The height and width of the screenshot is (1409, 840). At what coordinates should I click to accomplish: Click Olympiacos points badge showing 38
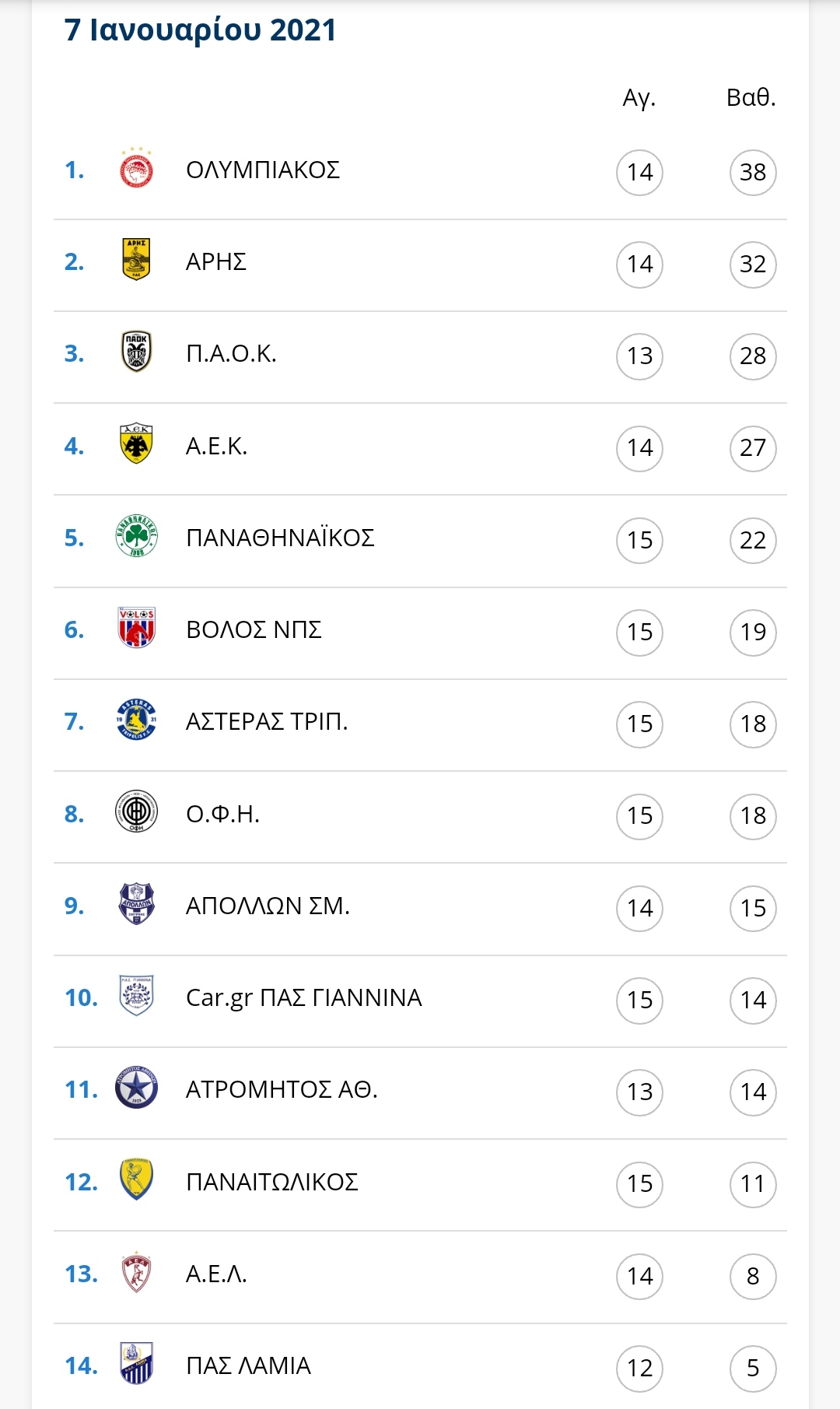pos(753,172)
